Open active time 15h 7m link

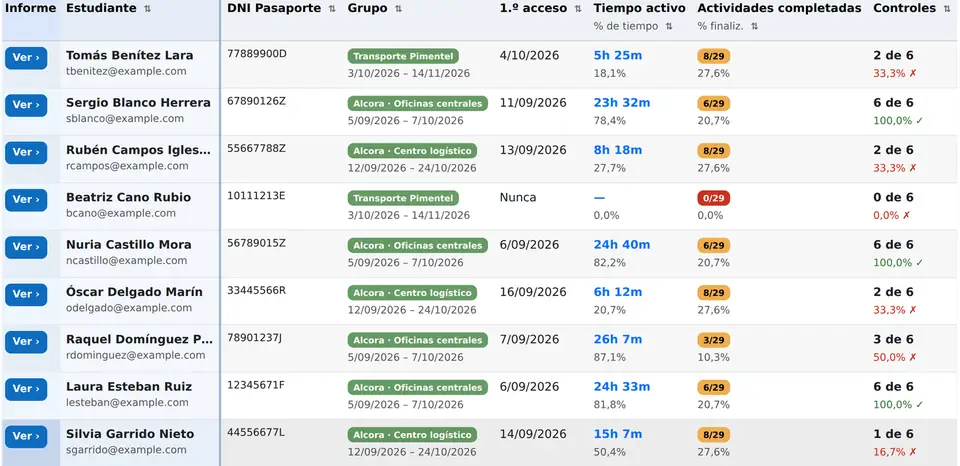pos(618,434)
